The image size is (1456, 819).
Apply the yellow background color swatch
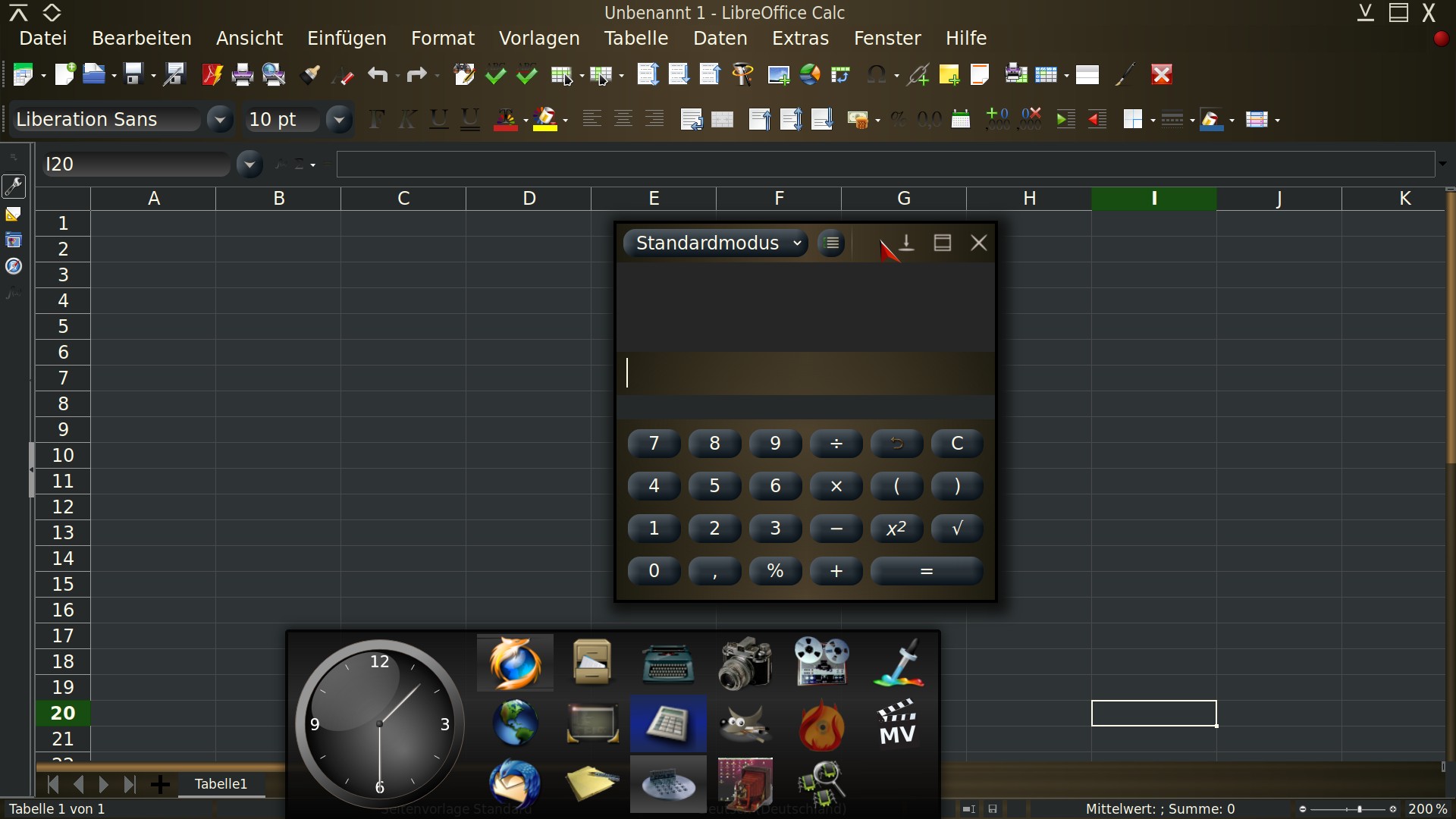(545, 120)
